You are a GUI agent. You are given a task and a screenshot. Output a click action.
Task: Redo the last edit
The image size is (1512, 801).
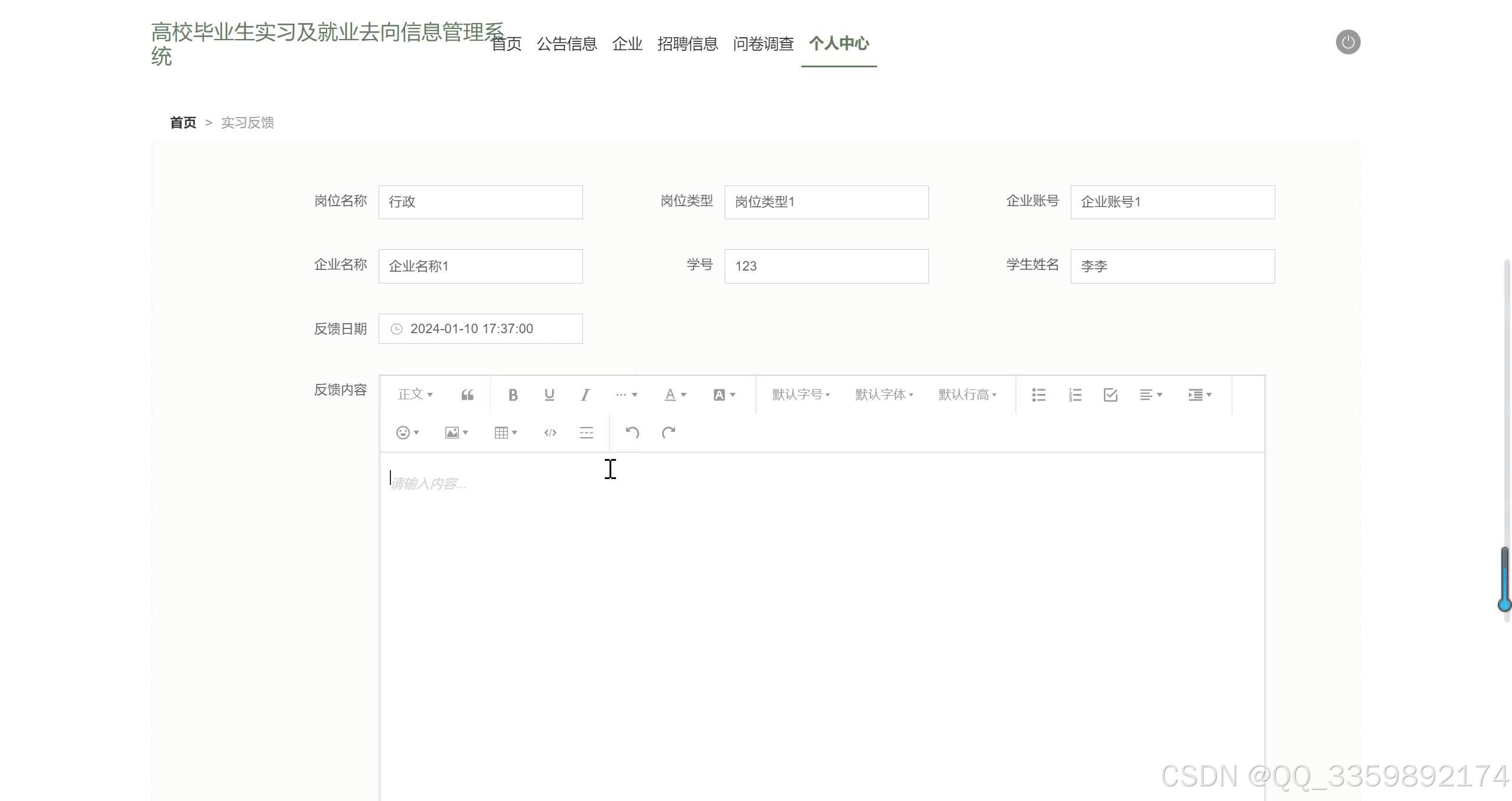(x=668, y=432)
